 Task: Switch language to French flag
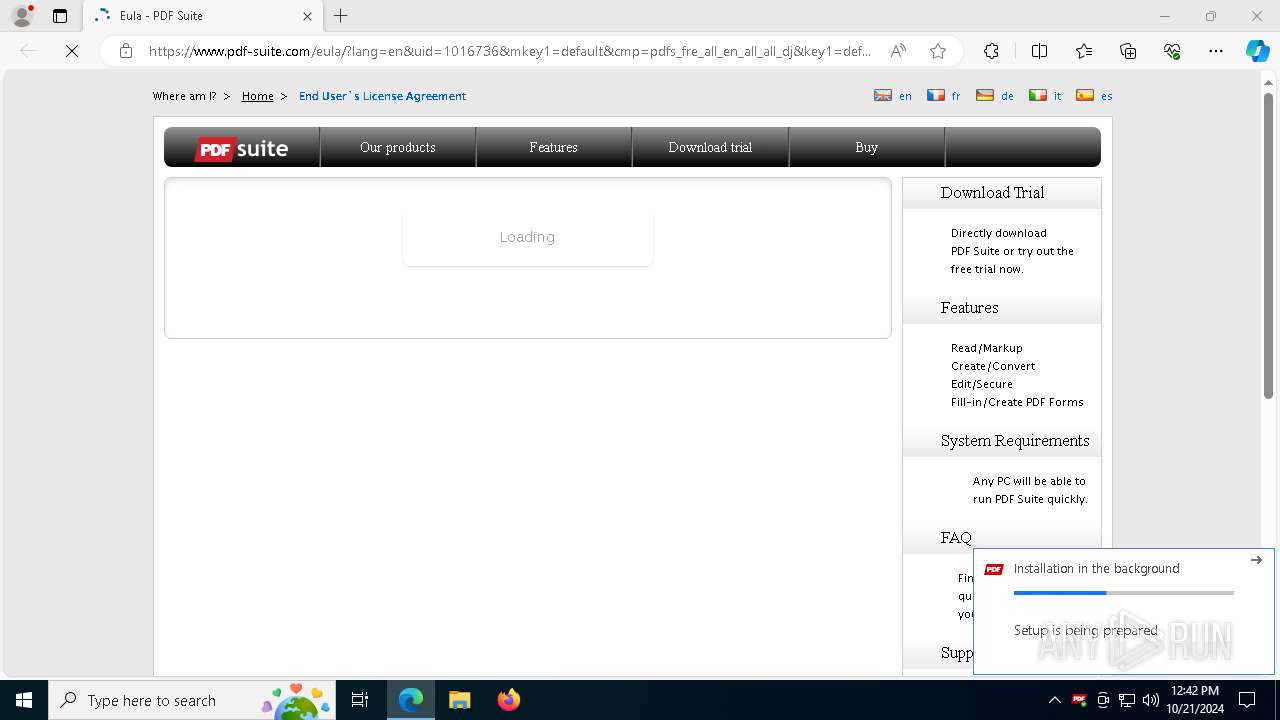click(936, 96)
